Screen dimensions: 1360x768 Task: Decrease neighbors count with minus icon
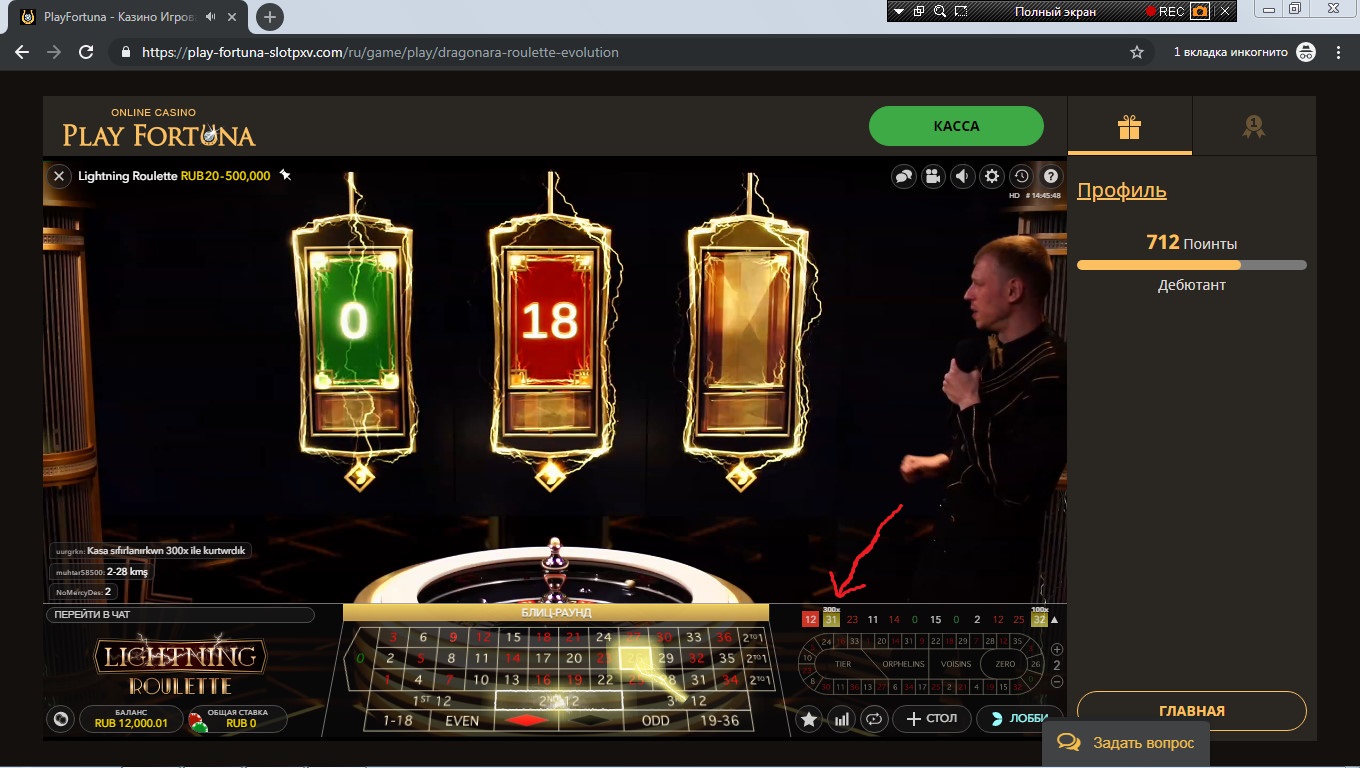pyautogui.click(x=1057, y=681)
